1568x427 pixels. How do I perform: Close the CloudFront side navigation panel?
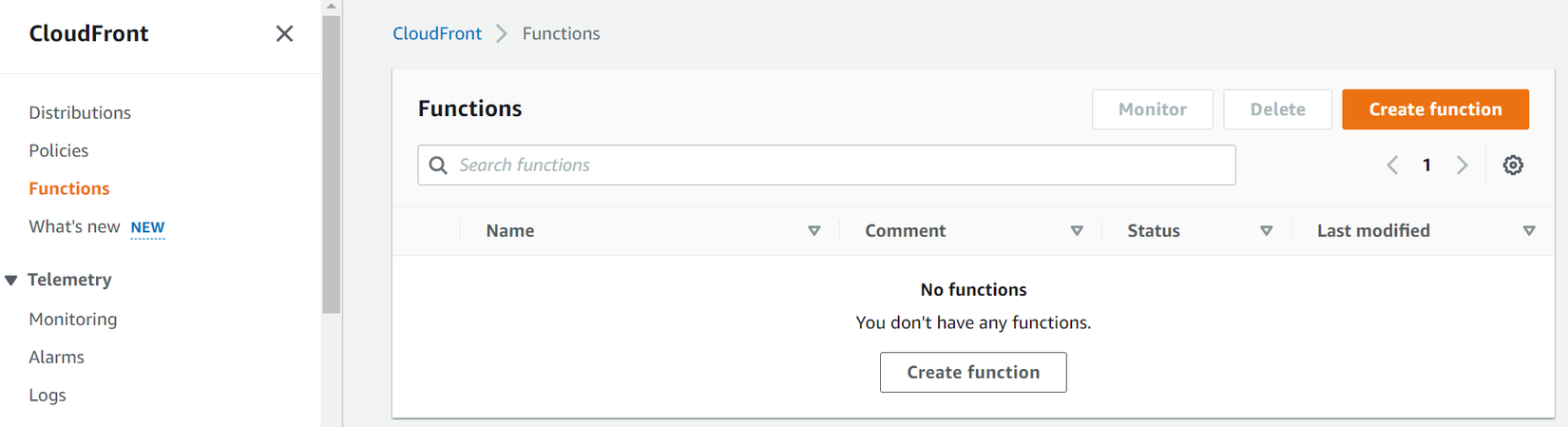(284, 34)
